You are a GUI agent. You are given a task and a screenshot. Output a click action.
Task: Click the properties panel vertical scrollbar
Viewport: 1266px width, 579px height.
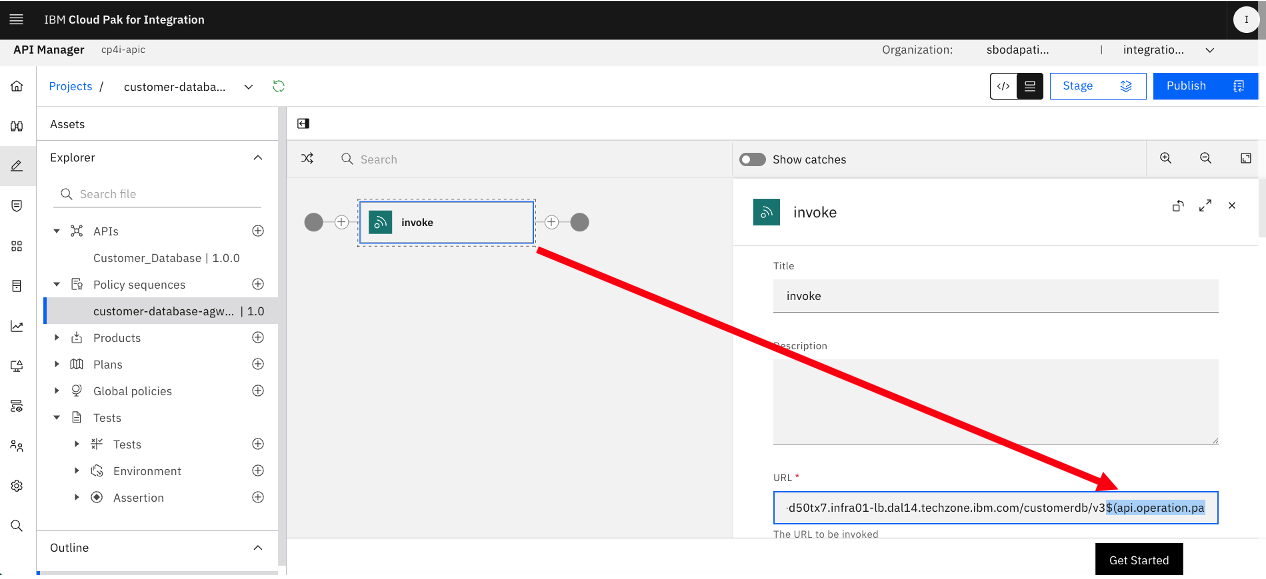tap(1262, 209)
